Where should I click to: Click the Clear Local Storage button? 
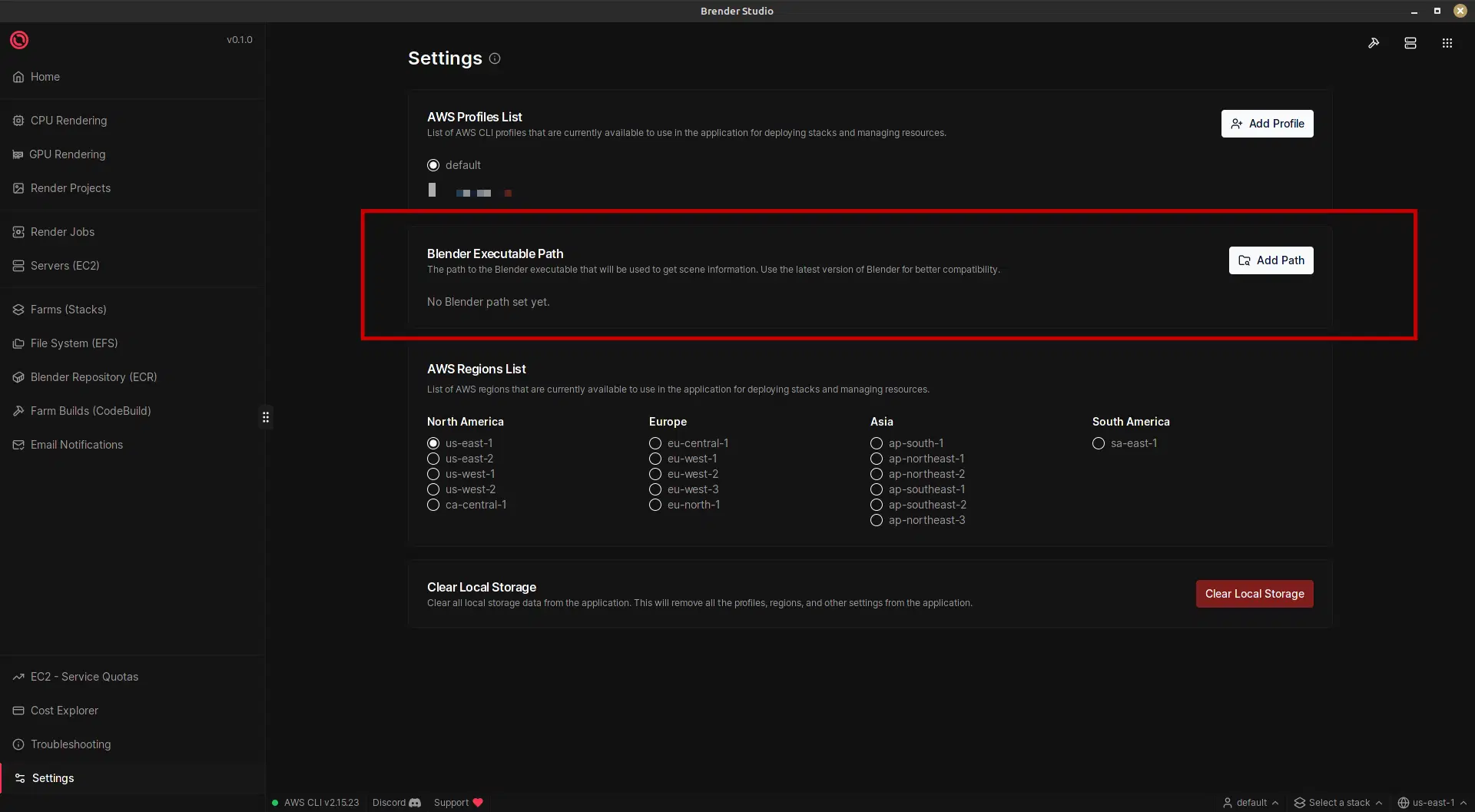1255,593
